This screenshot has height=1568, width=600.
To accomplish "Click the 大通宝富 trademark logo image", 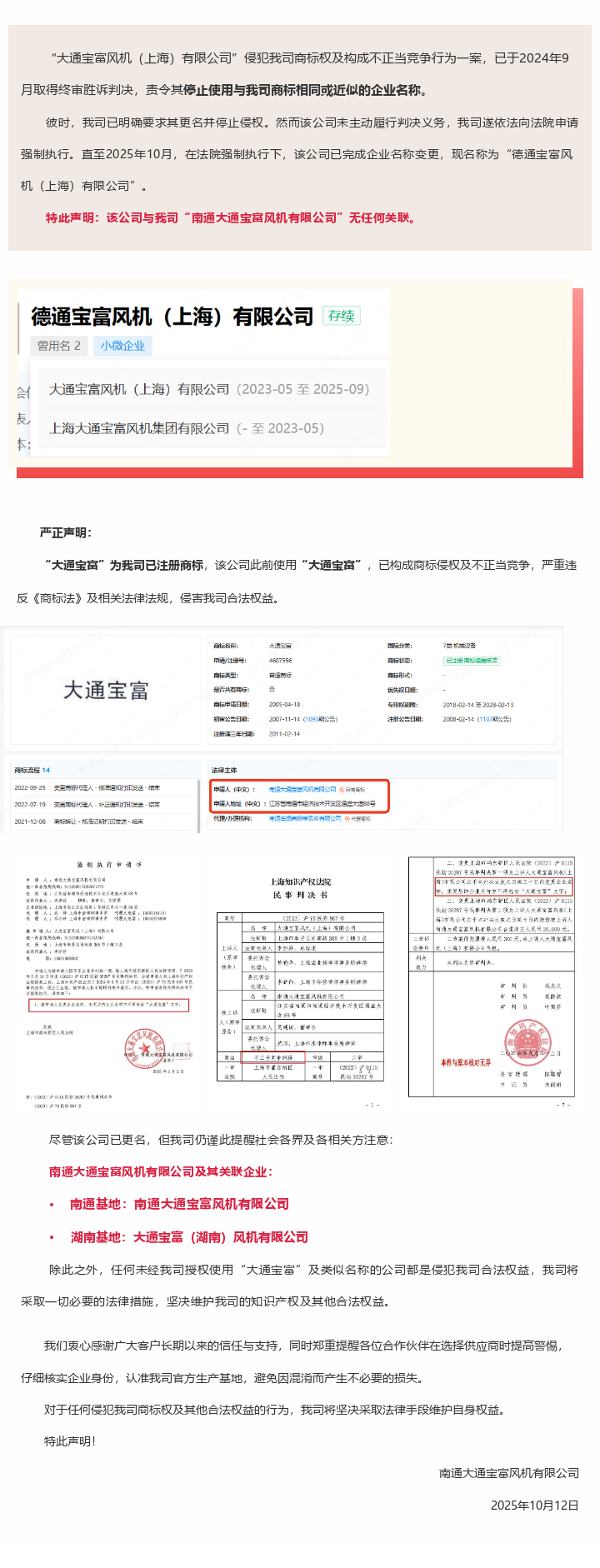I will coord(106,691).
